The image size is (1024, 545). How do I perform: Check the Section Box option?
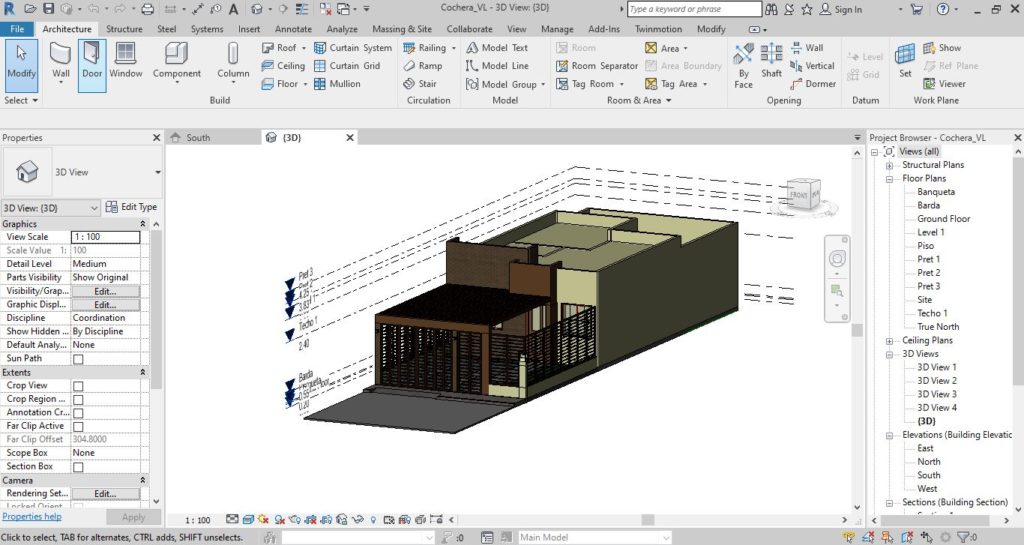[78, 467]
